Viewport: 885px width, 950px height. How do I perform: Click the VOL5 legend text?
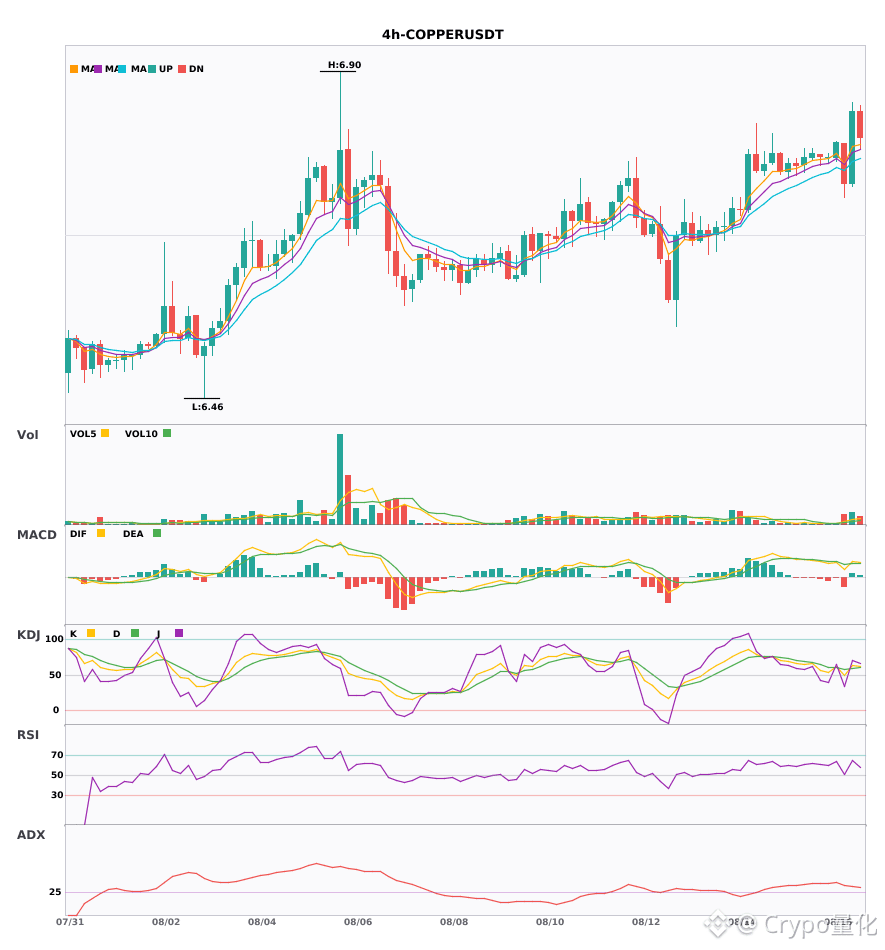(83, 434)
